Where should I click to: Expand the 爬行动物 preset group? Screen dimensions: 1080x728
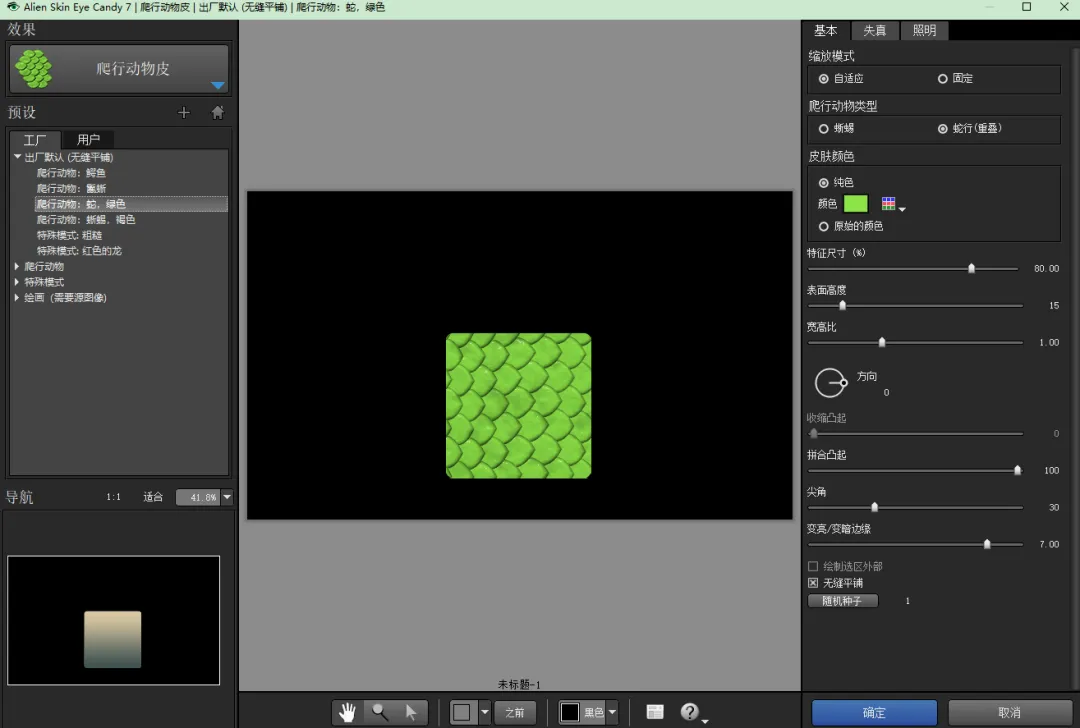tap(17, 266)
